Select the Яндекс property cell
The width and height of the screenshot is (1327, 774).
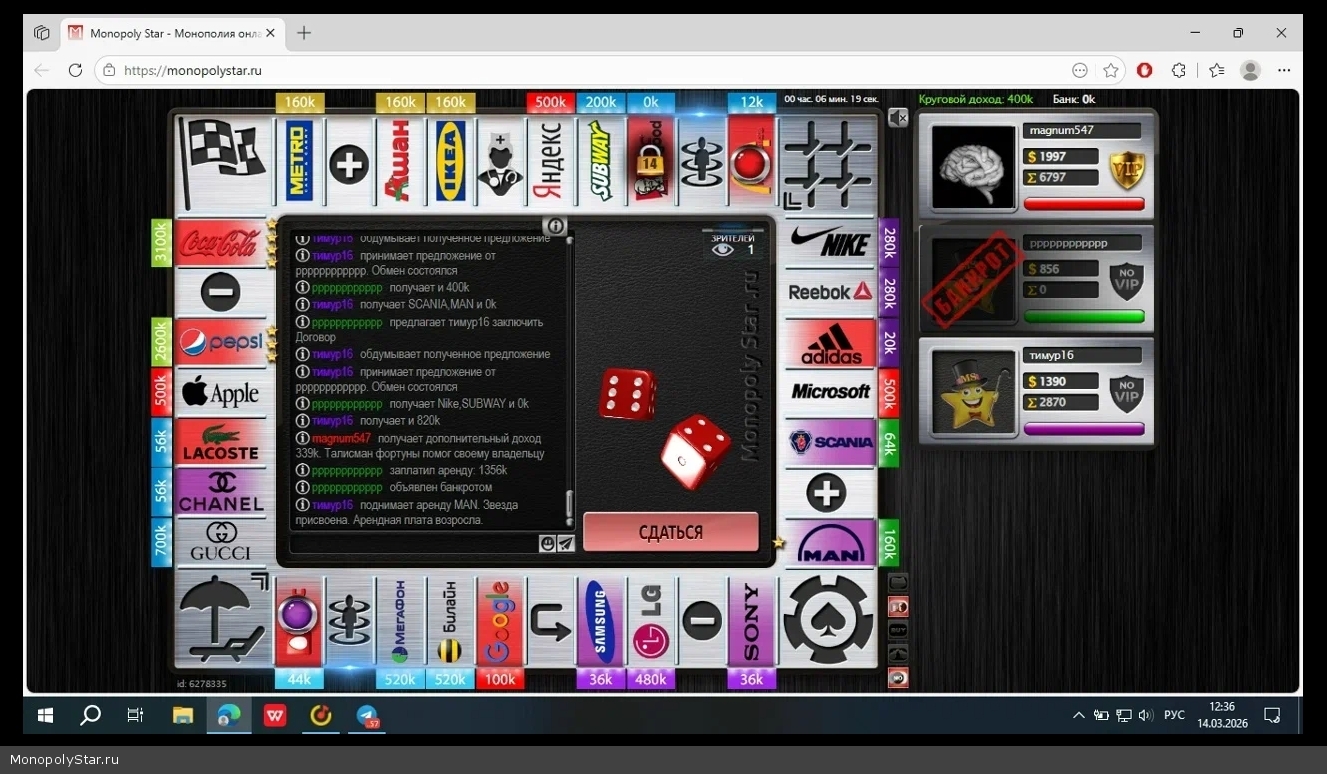click(x=549, y=160)
